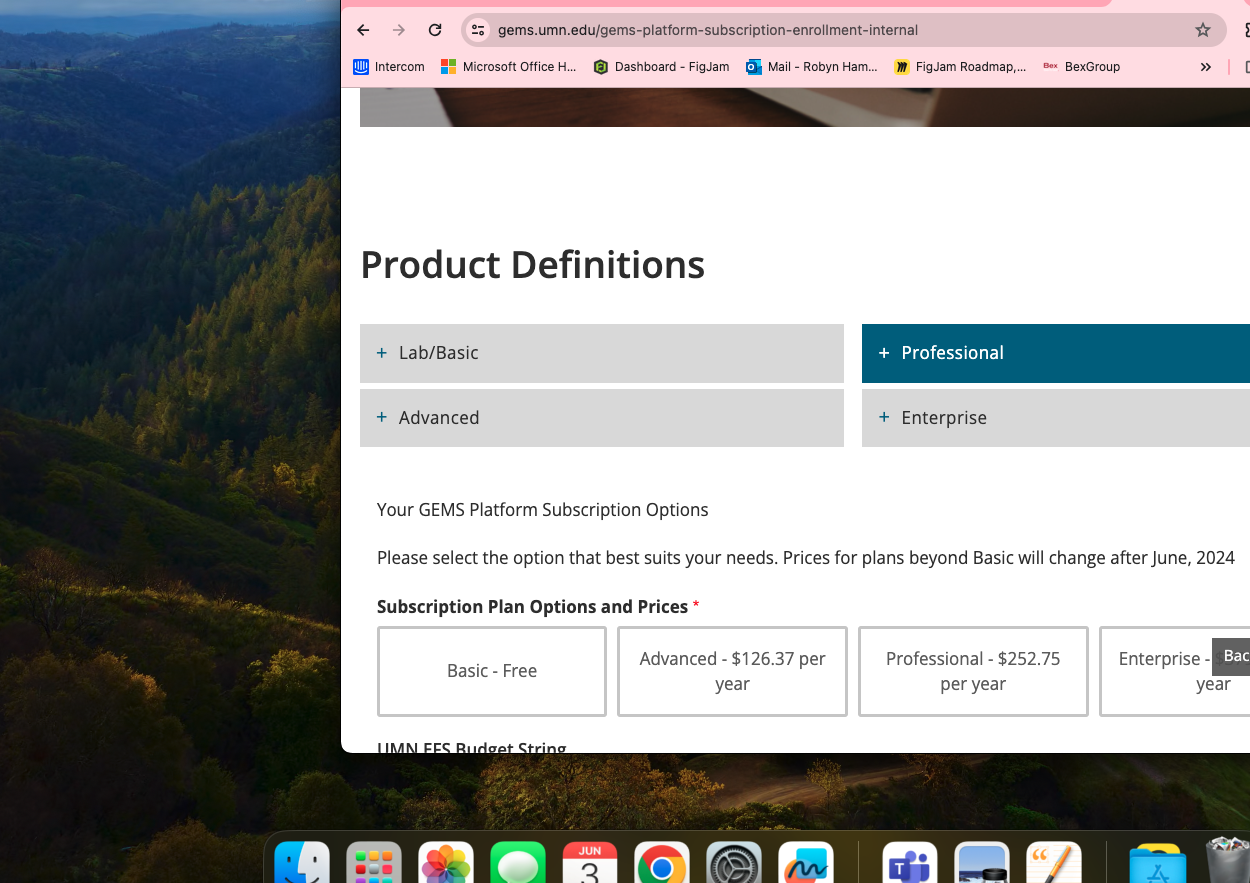Open site information icon in address bar
The width and height of the screenshot is (1250, 883).
(478, 30)
